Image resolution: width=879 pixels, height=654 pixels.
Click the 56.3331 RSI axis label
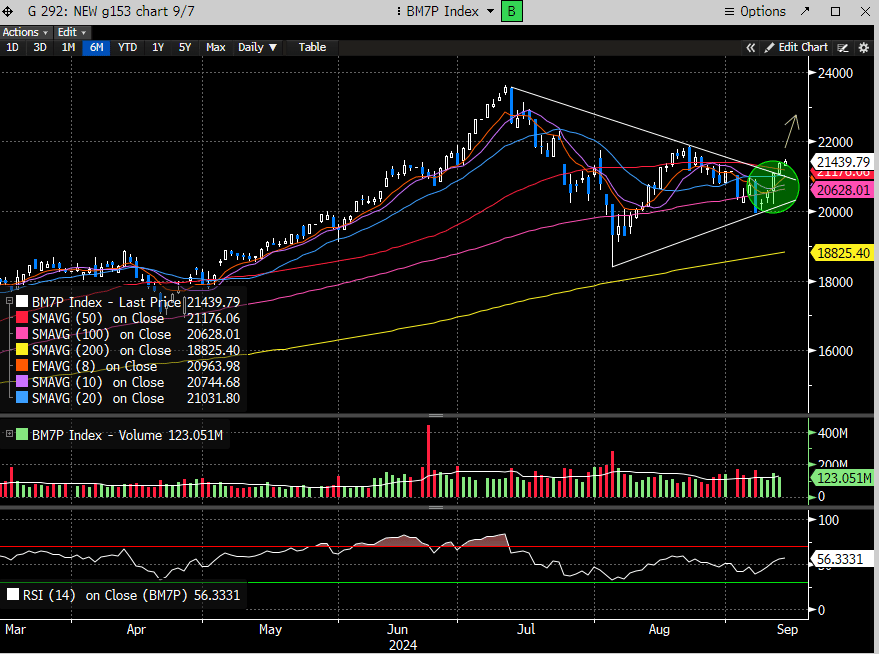pyautogui.click(x=843, y=559)
